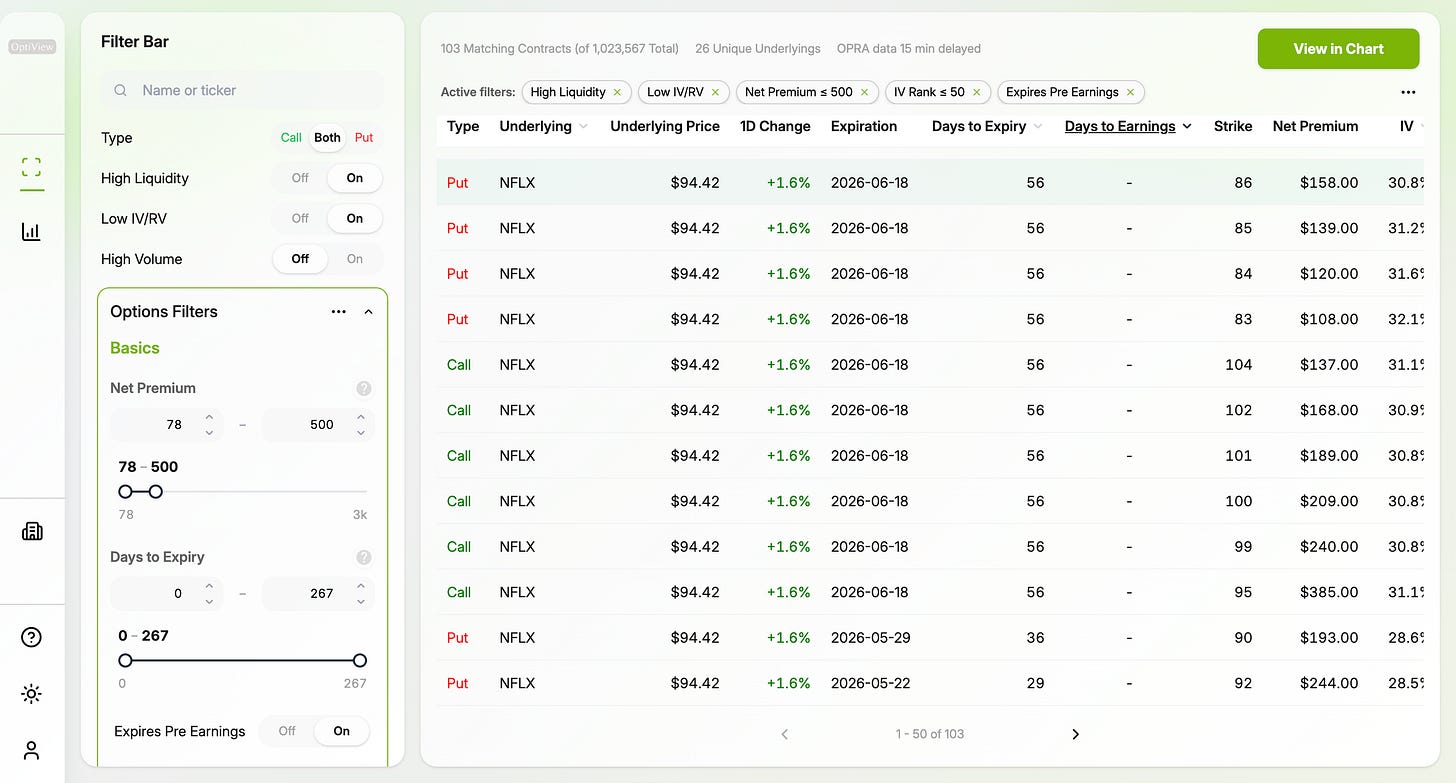Screen dimensions: 1456x783
Task: Show Net Premium help tooltip icon
Action: point(364,388)
